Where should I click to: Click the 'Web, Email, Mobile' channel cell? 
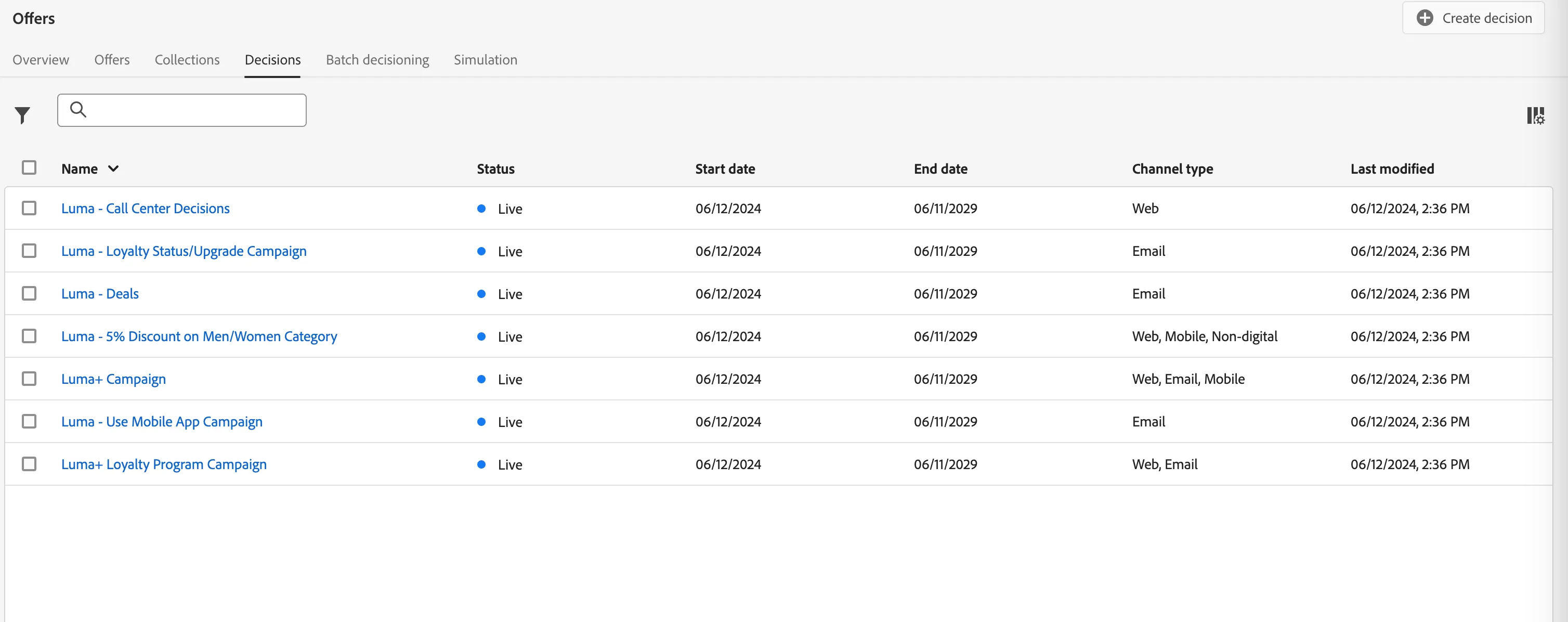1188,379
